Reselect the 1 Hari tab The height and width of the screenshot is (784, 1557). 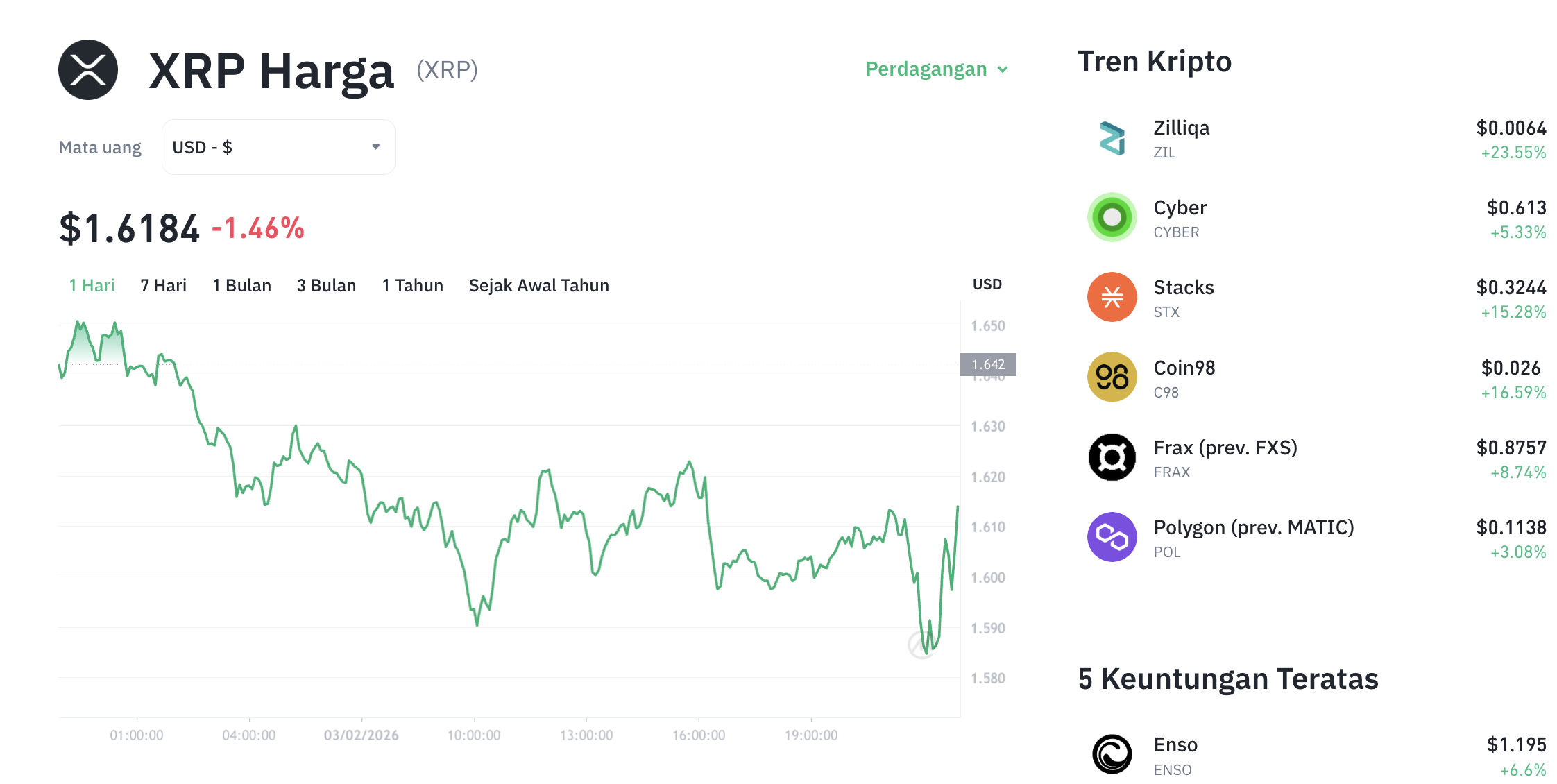point(91,284)
